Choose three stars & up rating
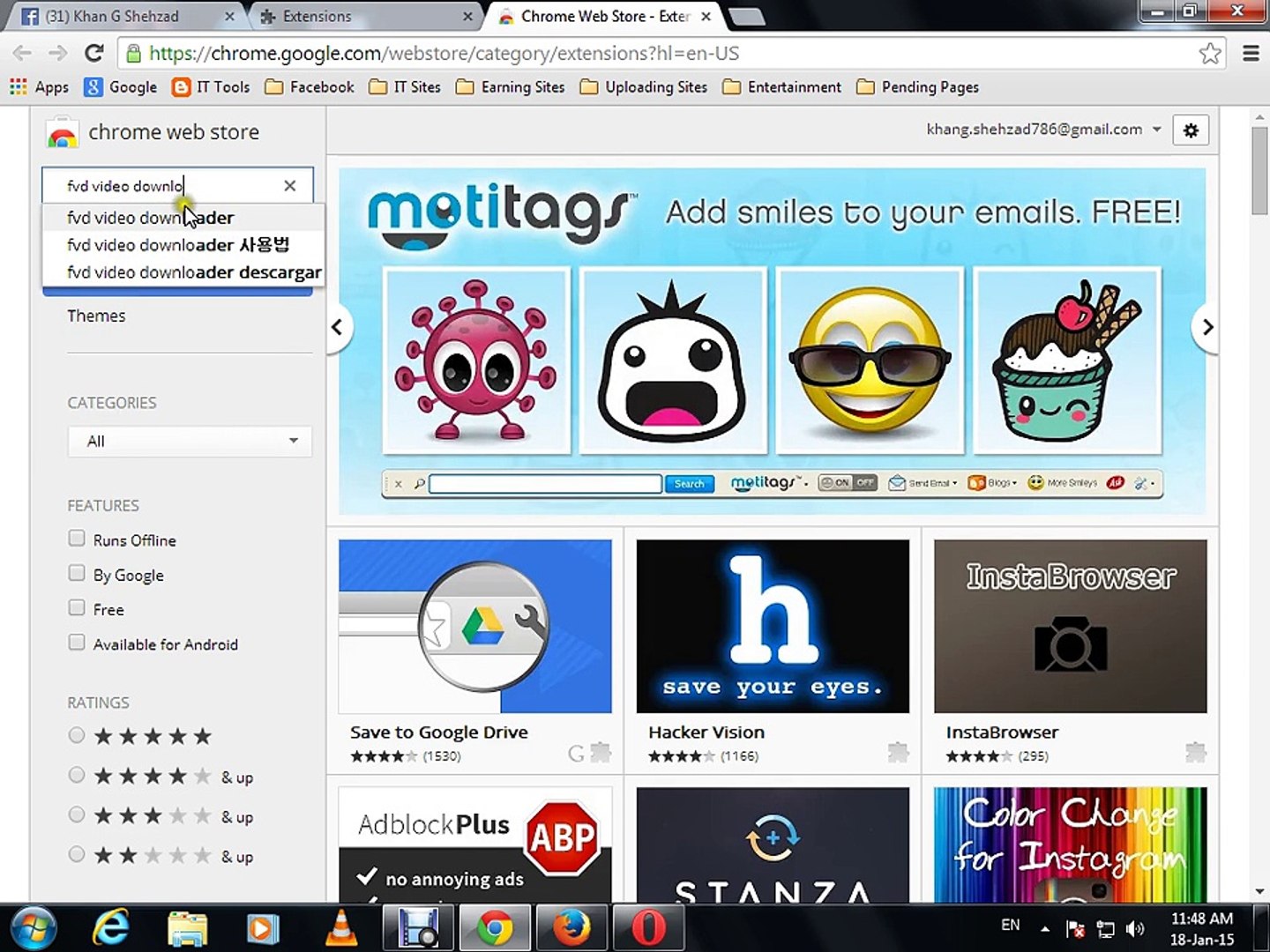The image size is (1270, 952). coord(77,814)
